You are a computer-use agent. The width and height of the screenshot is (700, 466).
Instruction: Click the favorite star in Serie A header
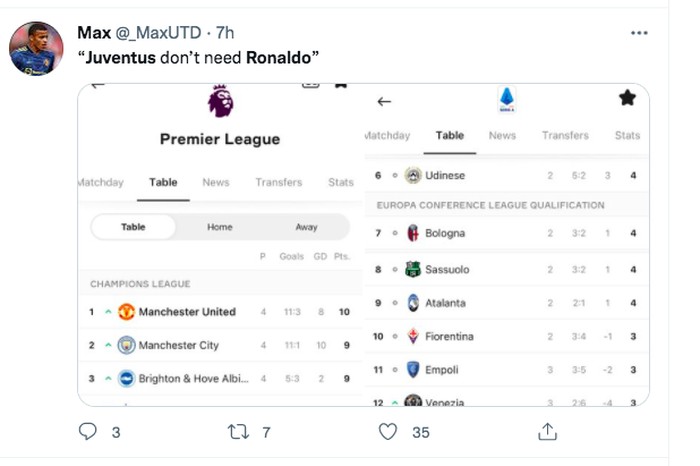pyautogui.click(x=627, y=98)
